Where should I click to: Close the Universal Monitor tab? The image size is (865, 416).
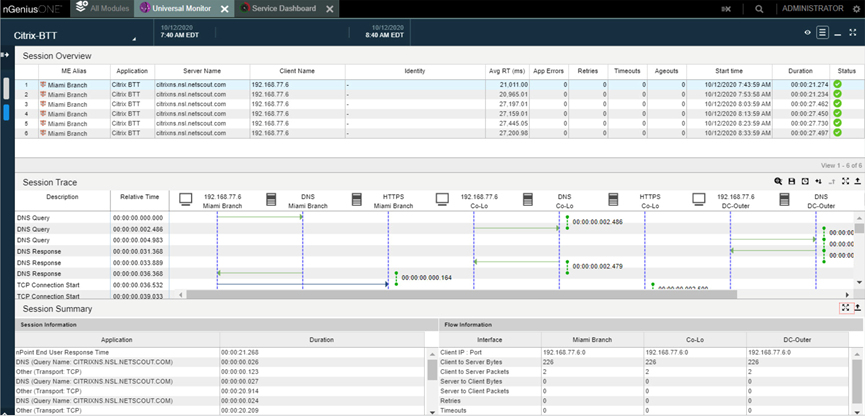tap(225, 9)
